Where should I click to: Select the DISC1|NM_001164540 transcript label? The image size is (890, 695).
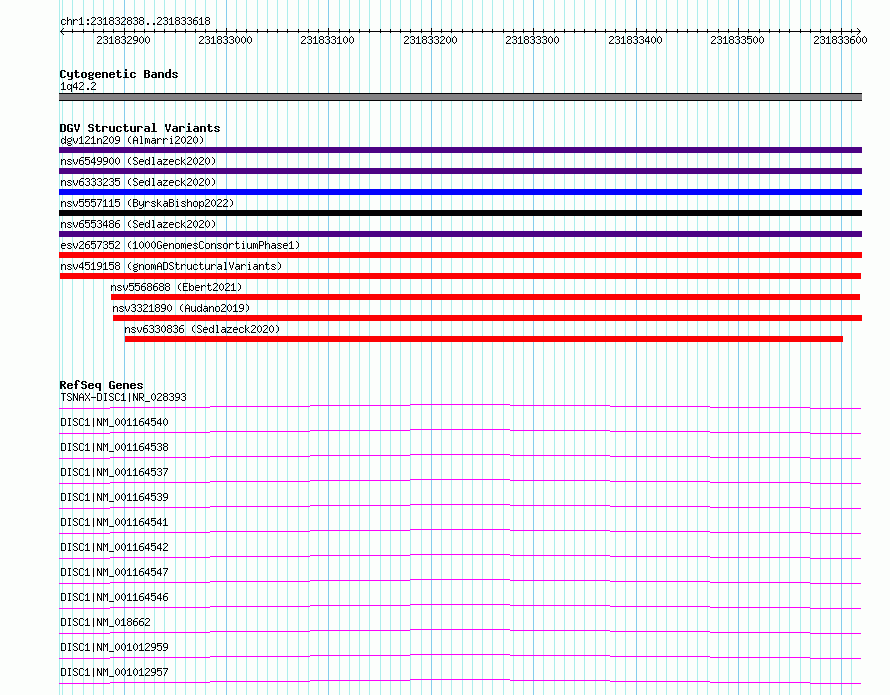[x=114, y=422]
